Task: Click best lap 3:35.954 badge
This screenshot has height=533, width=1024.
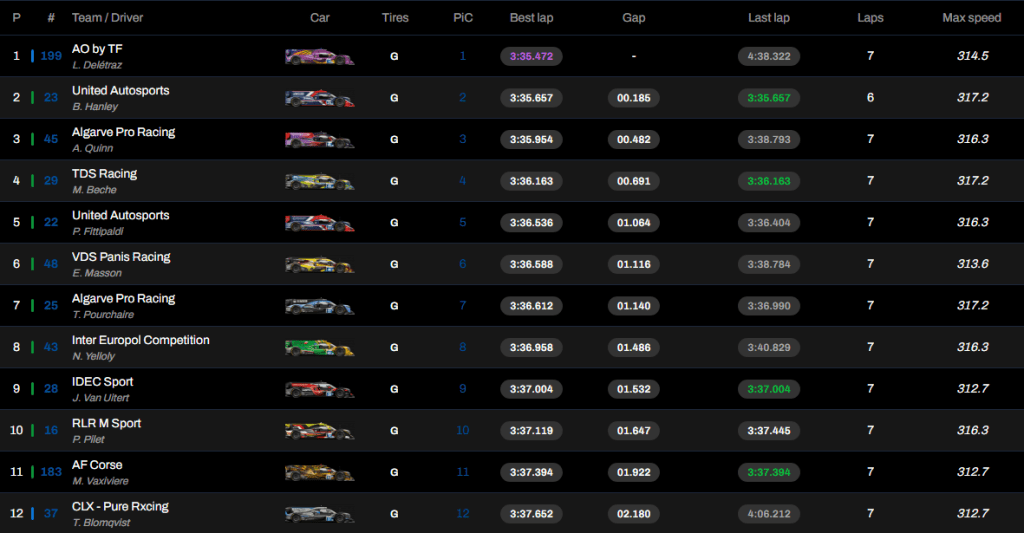Action: [x=531, y=139]
